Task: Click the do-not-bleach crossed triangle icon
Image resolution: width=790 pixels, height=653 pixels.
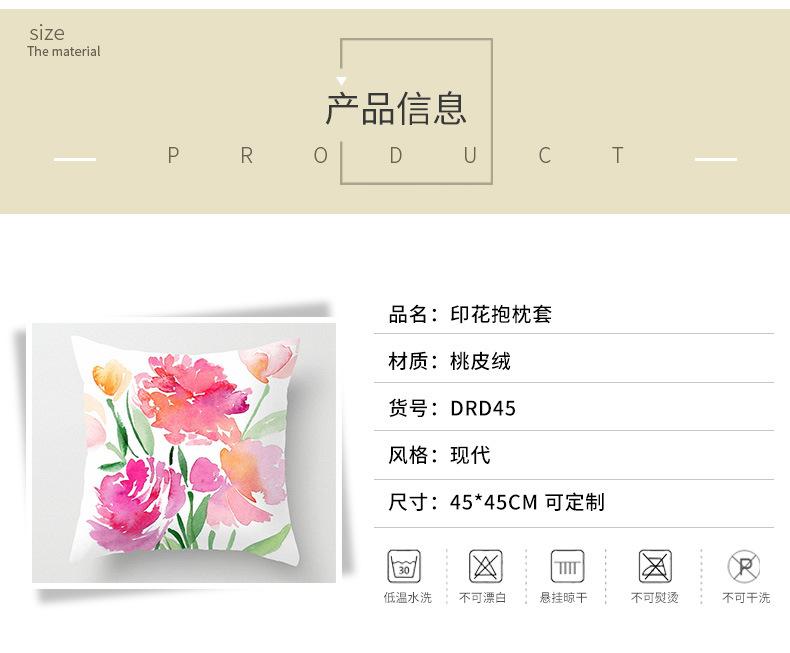Action: pyautogui.click(x=486, y=566)
